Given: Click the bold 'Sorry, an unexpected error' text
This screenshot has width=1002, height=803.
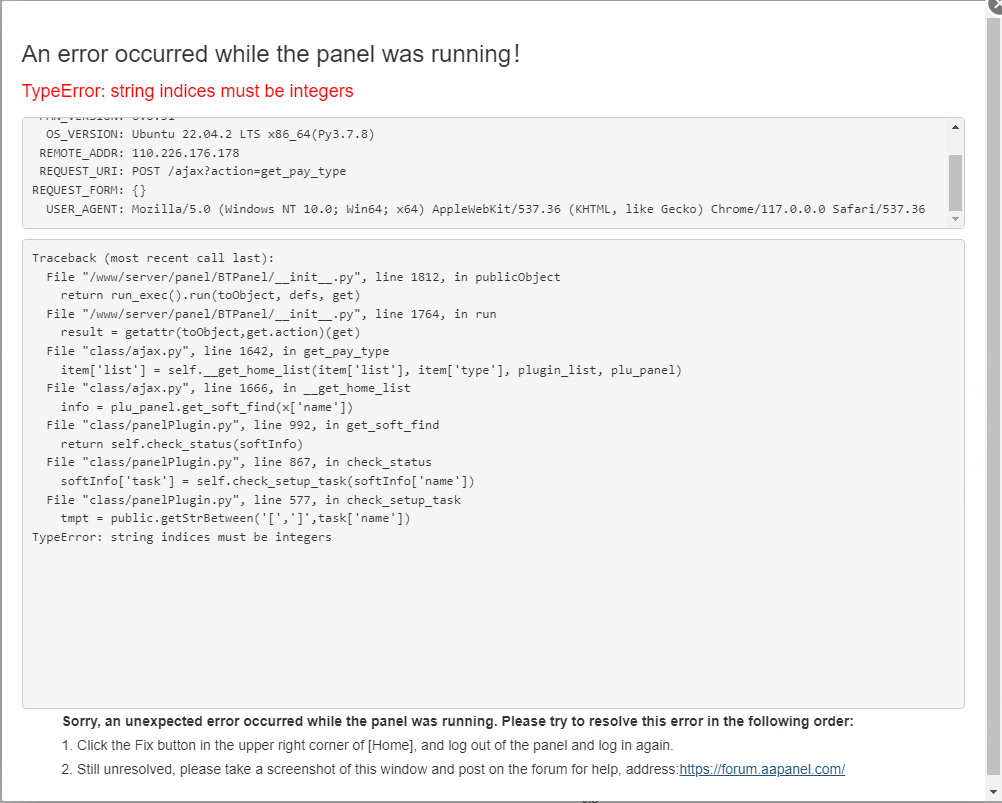Looking at the screenshot, I should (x=457, y=721).
